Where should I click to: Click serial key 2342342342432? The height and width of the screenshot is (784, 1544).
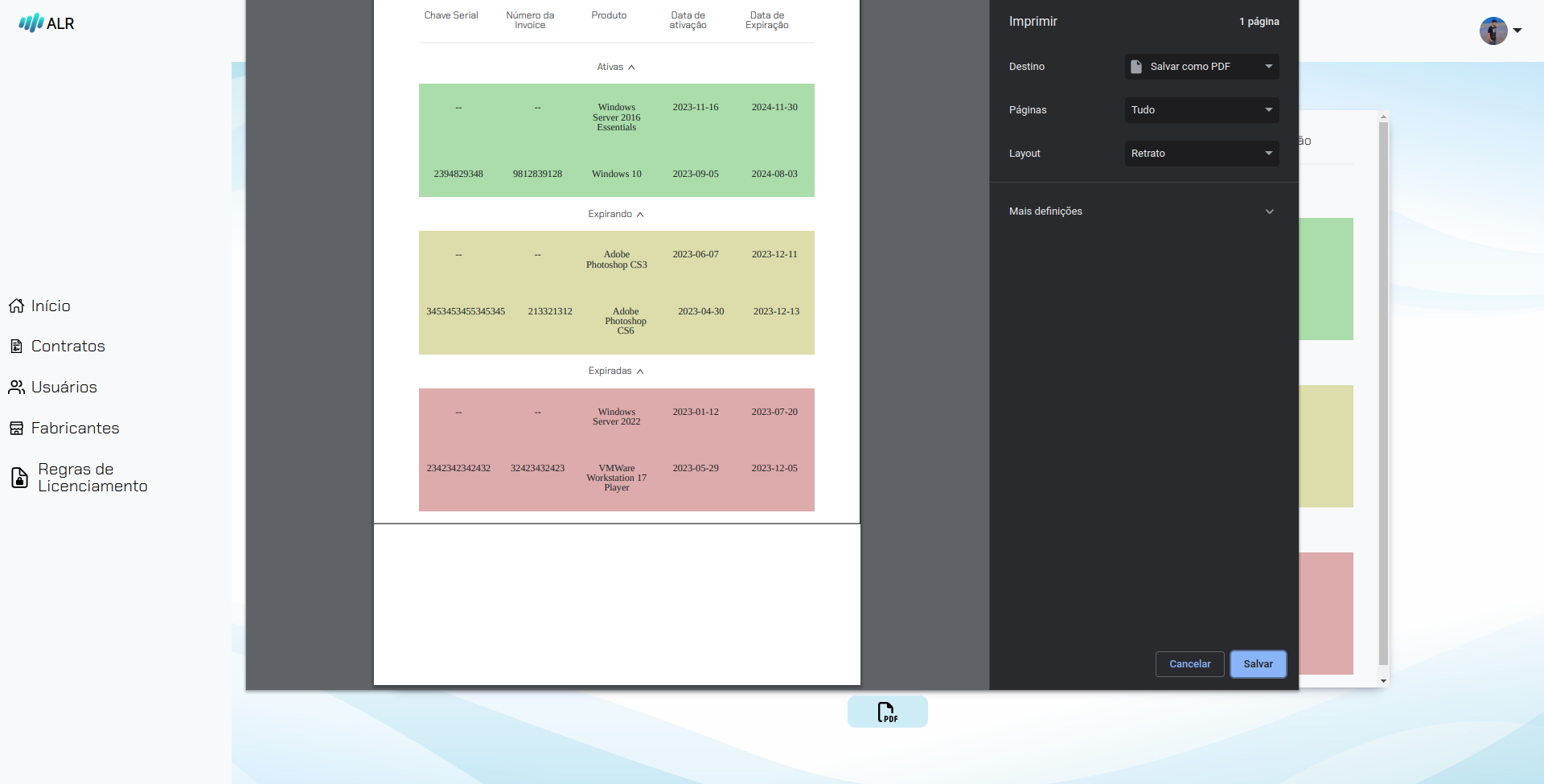[458, 468]
